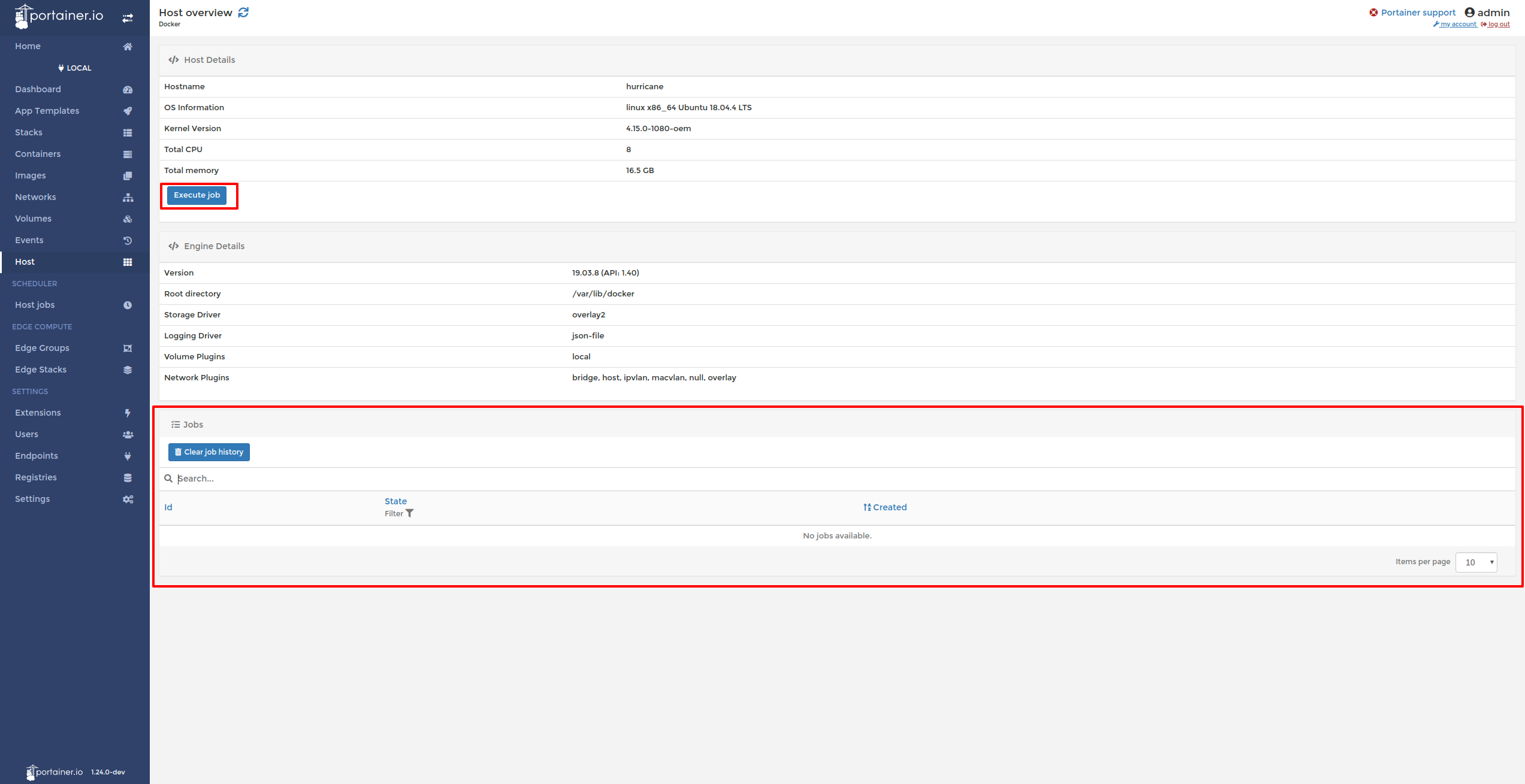1525x784 pixels.
Task: Select the Edge Groups icon
Action: point(128,348)
